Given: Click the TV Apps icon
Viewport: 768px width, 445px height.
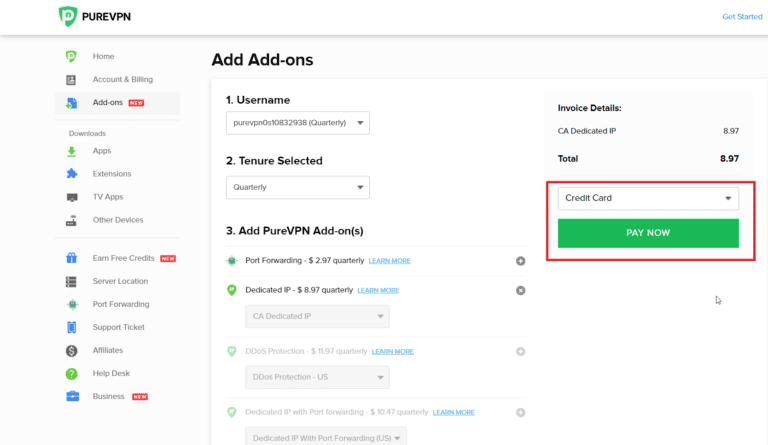Looking at the screenshot, I should (x=71, y=198).
